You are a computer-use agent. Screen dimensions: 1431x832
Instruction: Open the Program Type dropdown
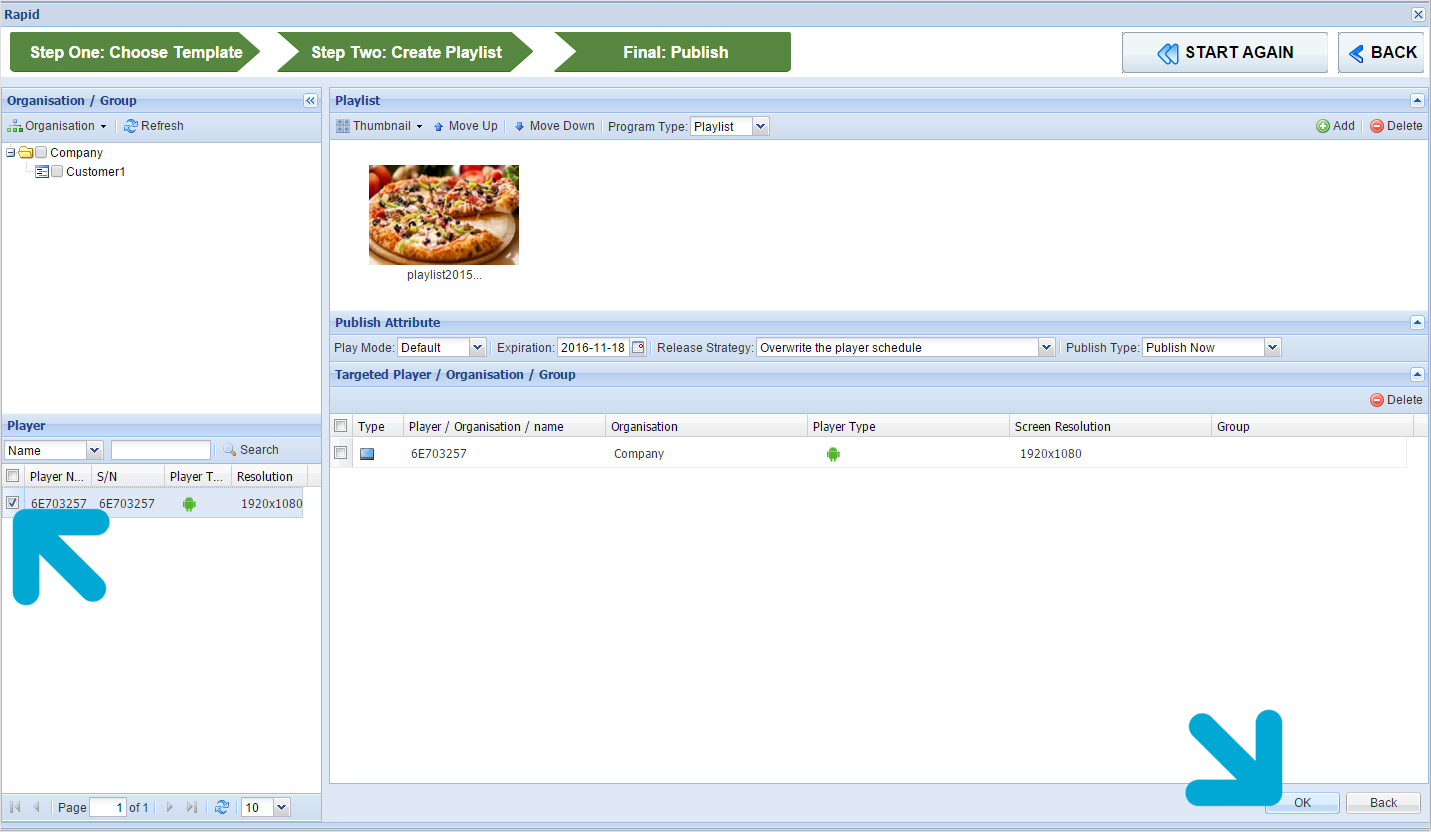pos(760,126)
